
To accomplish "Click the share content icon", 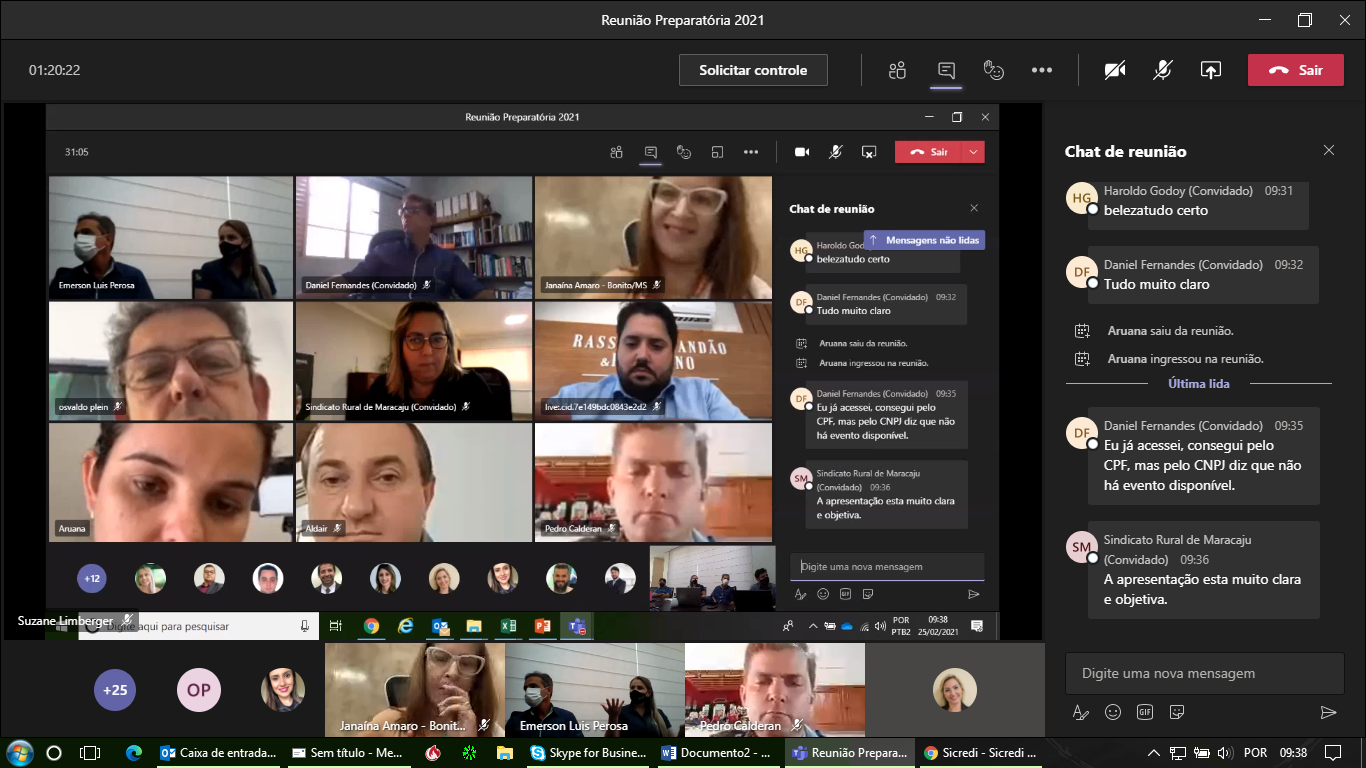I will click(x=1210, y=70).
